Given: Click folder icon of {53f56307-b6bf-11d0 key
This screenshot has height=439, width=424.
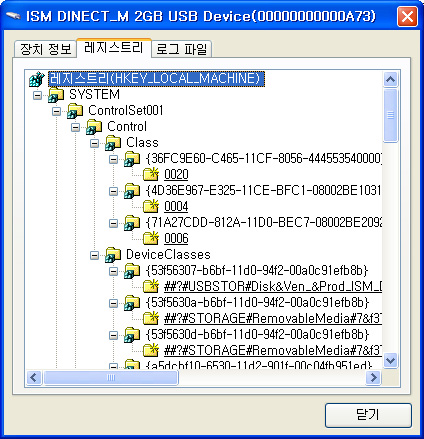Looking at the screenshot, I should [132, 271].
